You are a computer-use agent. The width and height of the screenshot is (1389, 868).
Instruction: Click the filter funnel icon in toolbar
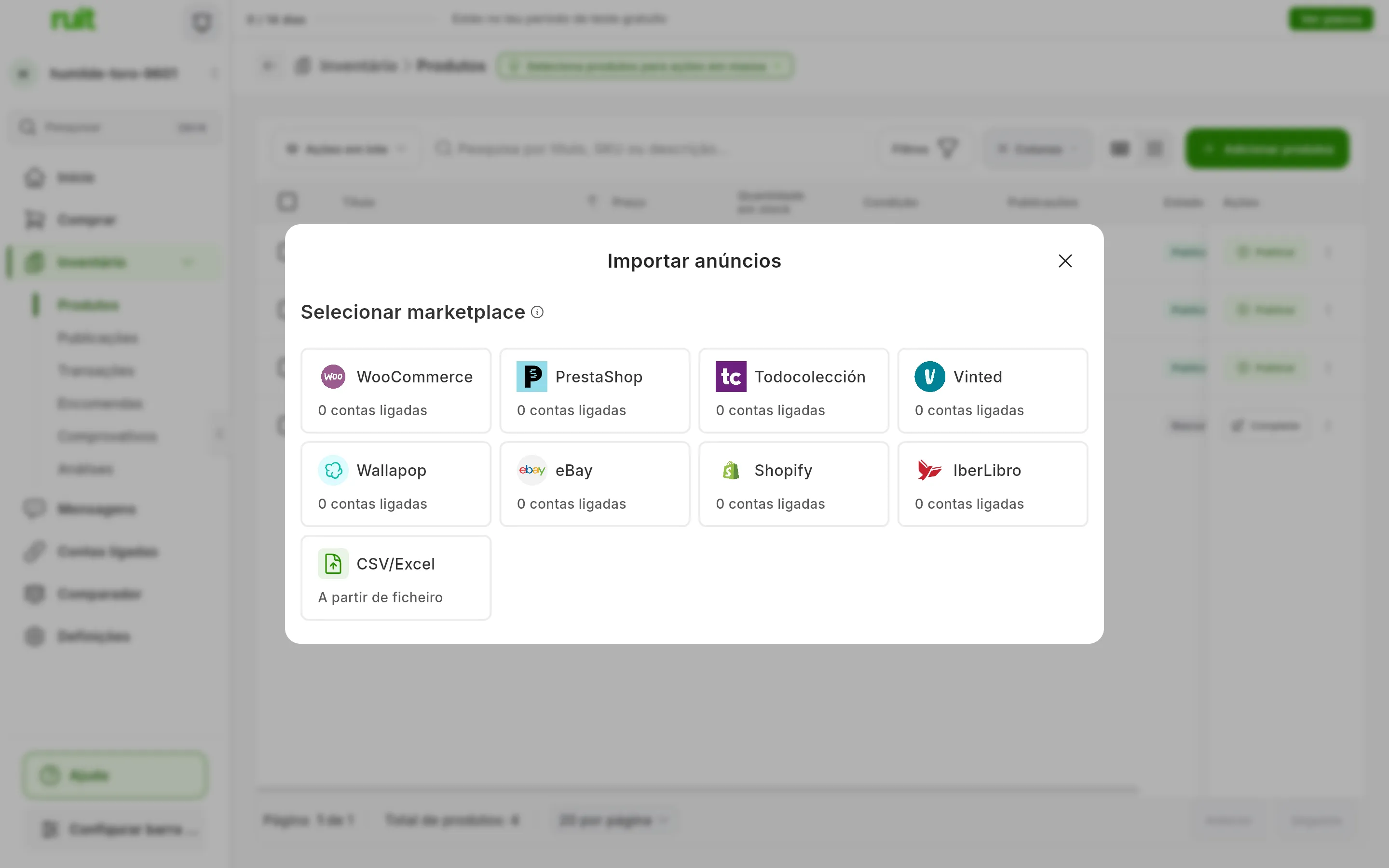[x=947, y=149]
